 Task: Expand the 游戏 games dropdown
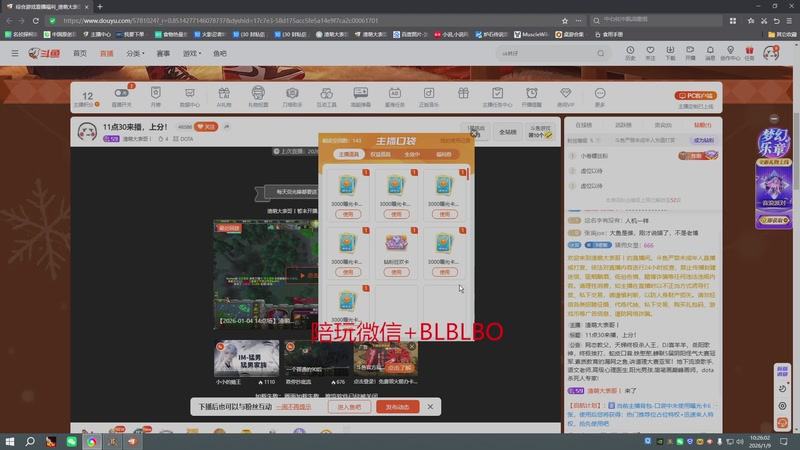click(192, 53)
